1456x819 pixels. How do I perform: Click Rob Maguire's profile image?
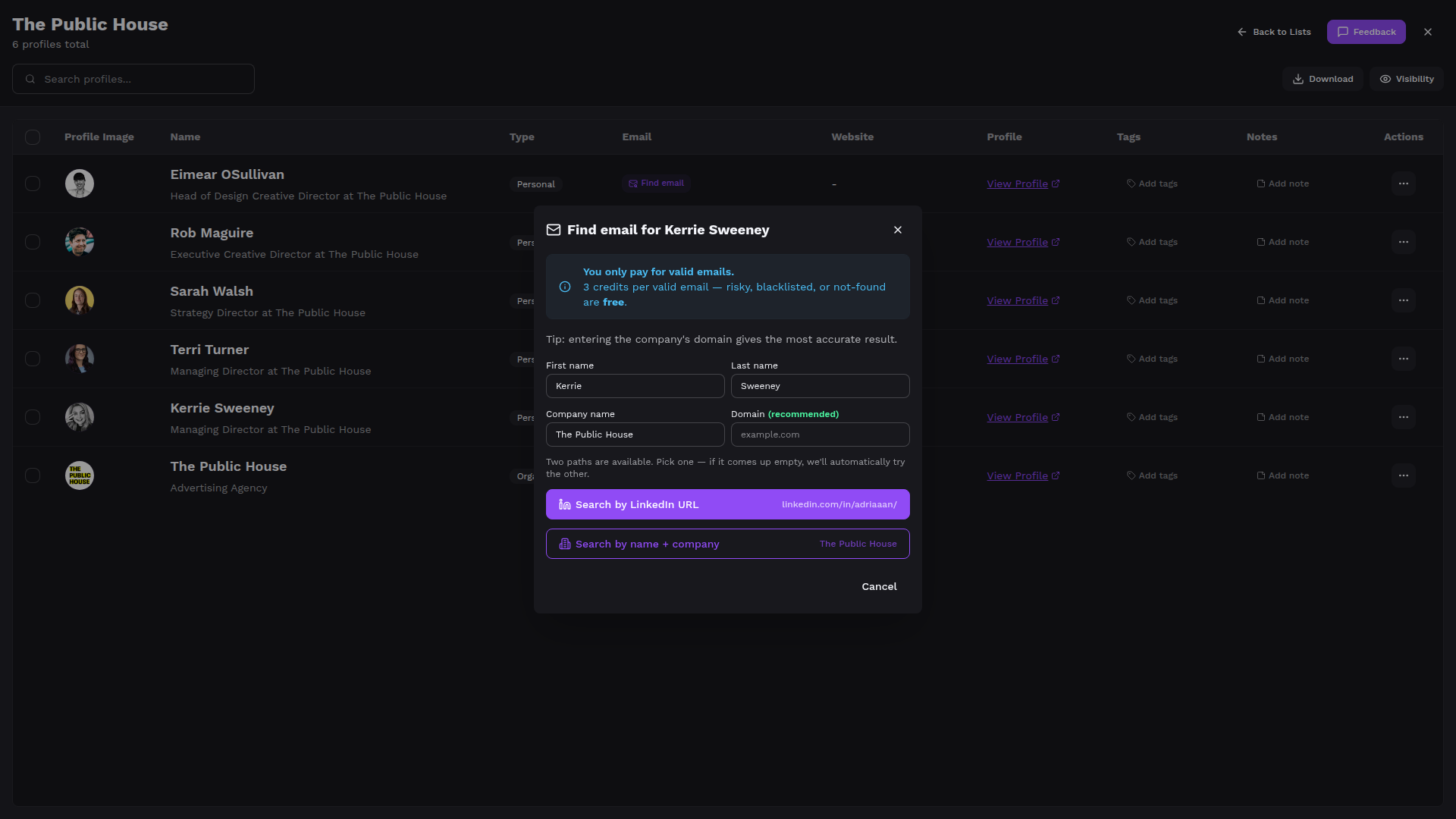coord(80,242)
